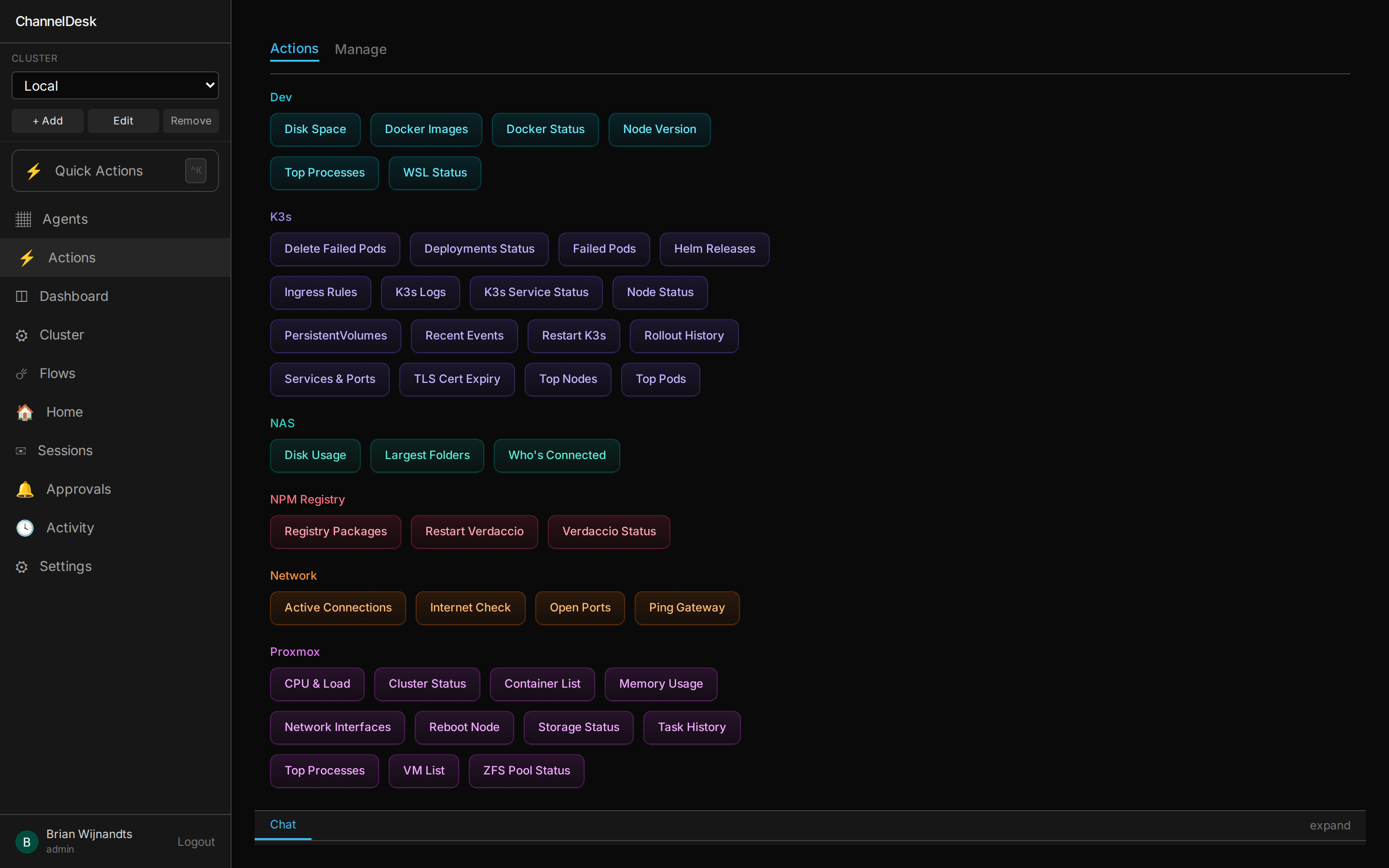Click the Approvals bell icon
This screenshot has height=868, width=1389.
25,489
